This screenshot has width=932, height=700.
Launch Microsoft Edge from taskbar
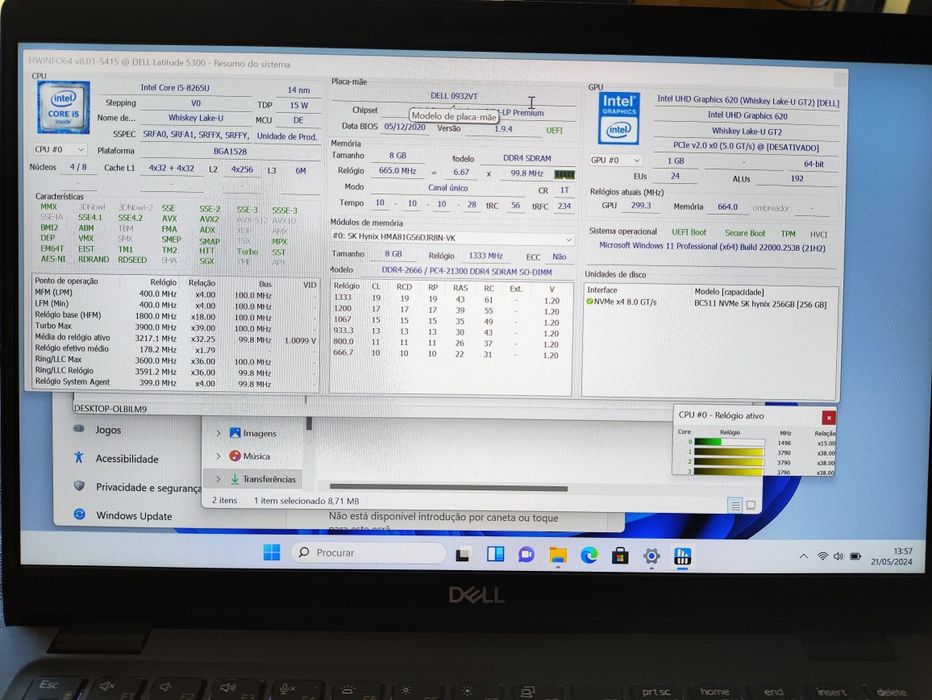pyautogui.click(x=589, y=556)
